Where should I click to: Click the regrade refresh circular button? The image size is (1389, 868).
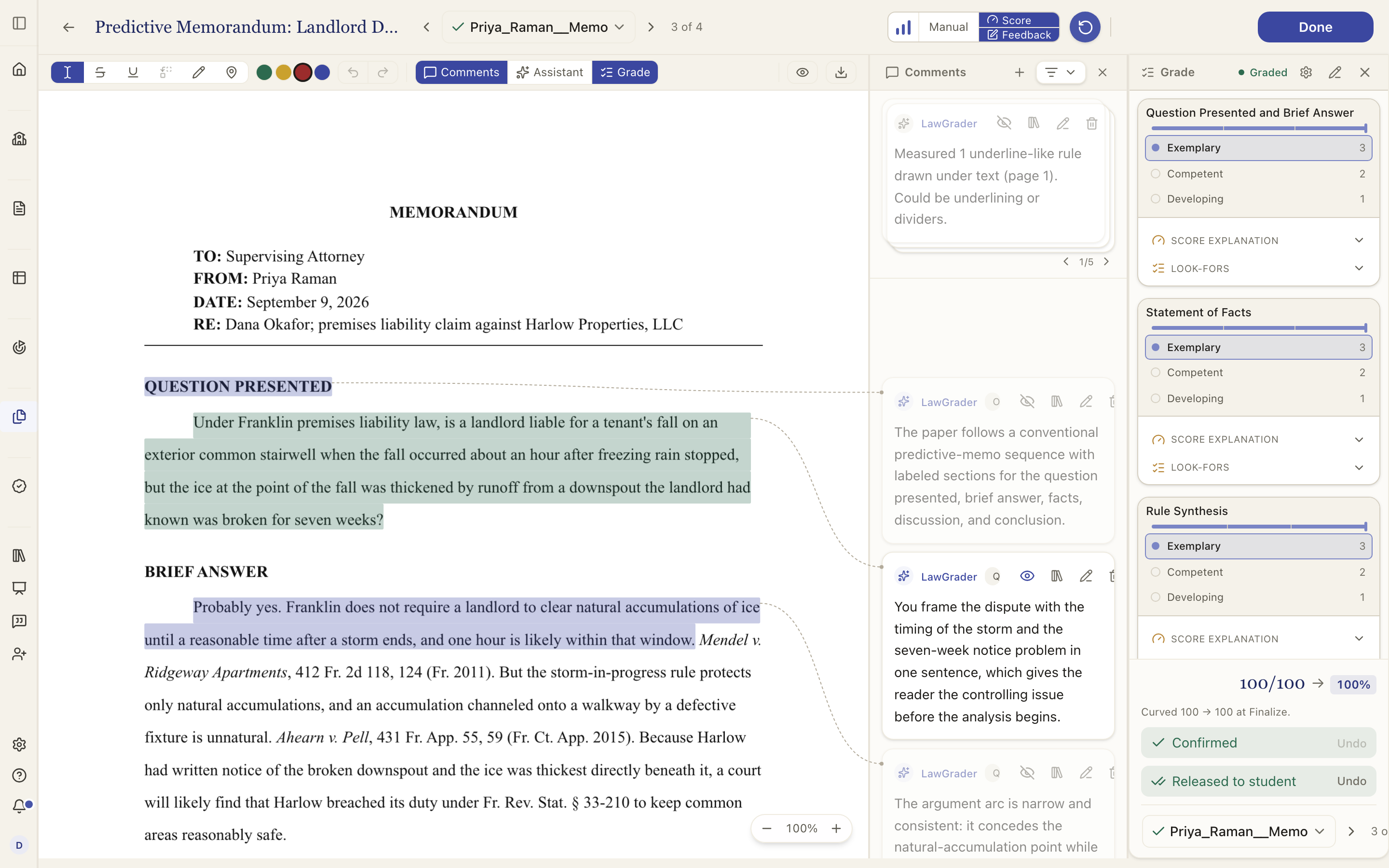point(1085,27)
